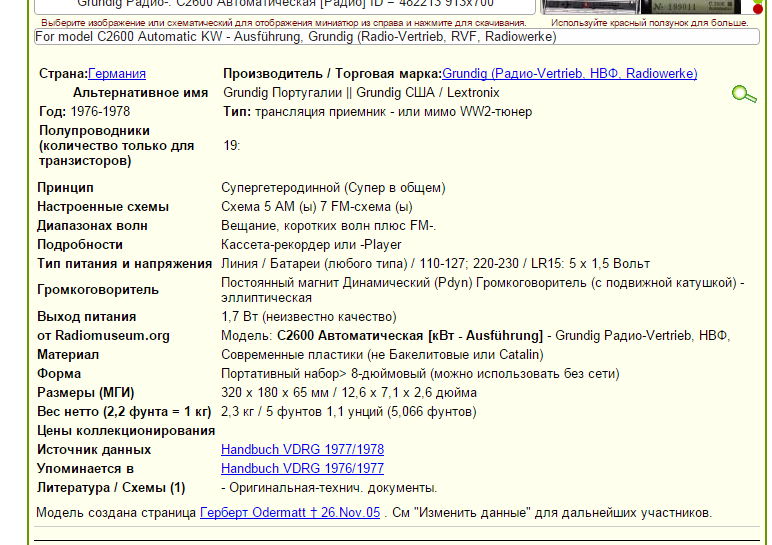The image size is (772, 545).
Task: Click 'трансляция приемник - или мимо WW2-тюнер'
Action: (393, 112)
